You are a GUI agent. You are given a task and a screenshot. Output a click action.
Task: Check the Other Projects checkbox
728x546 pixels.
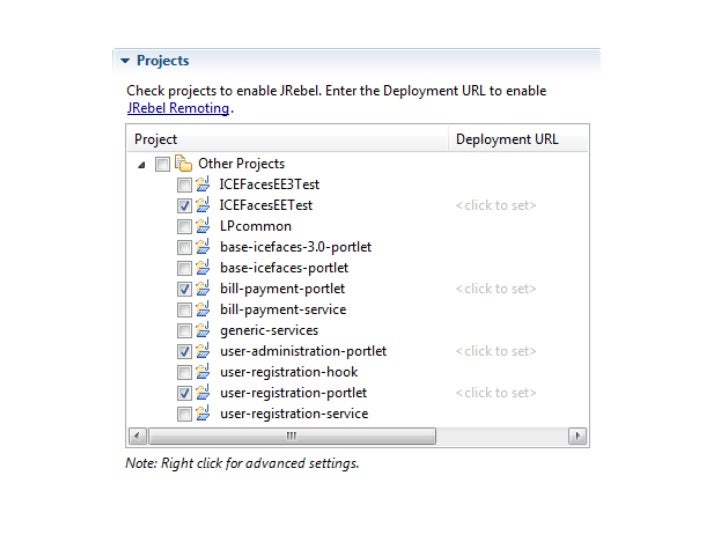pyautogui.click(x=162, y=164)
